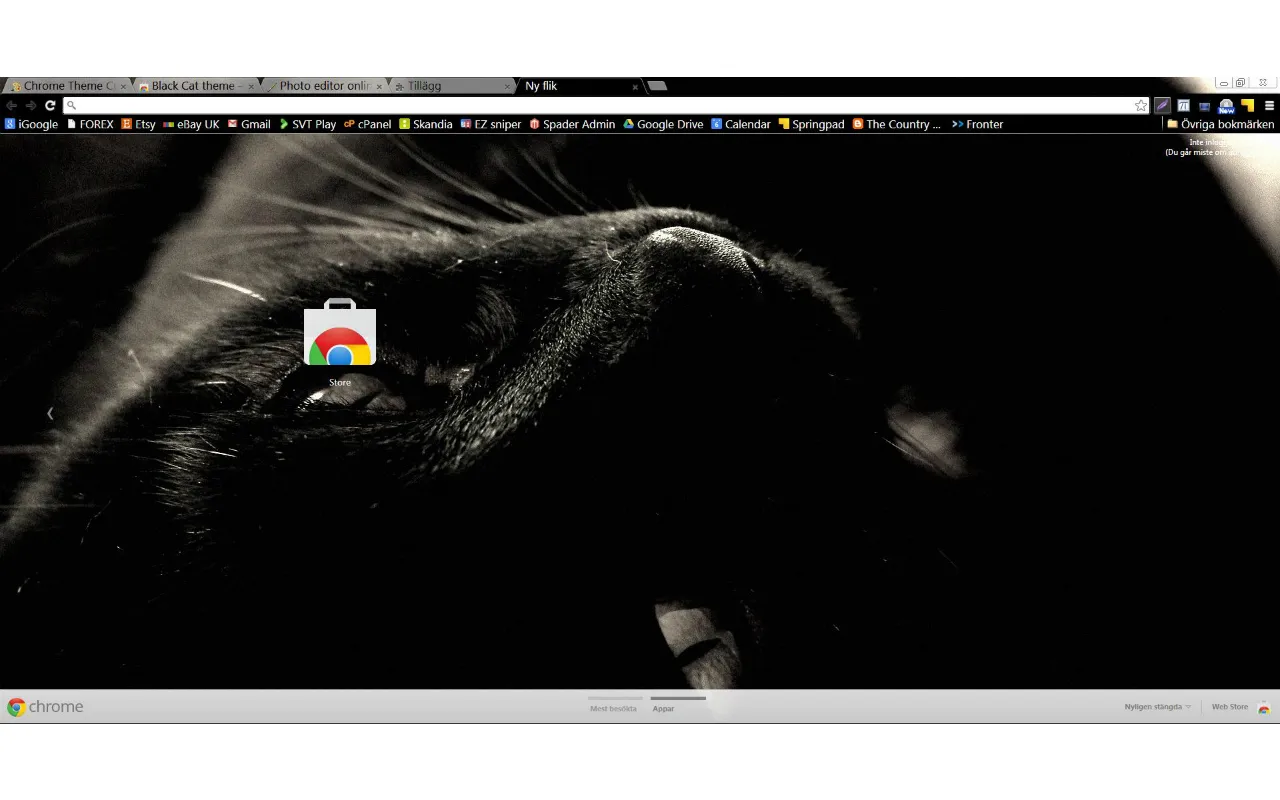Reload the page with the refresh button

coord(50,105)
